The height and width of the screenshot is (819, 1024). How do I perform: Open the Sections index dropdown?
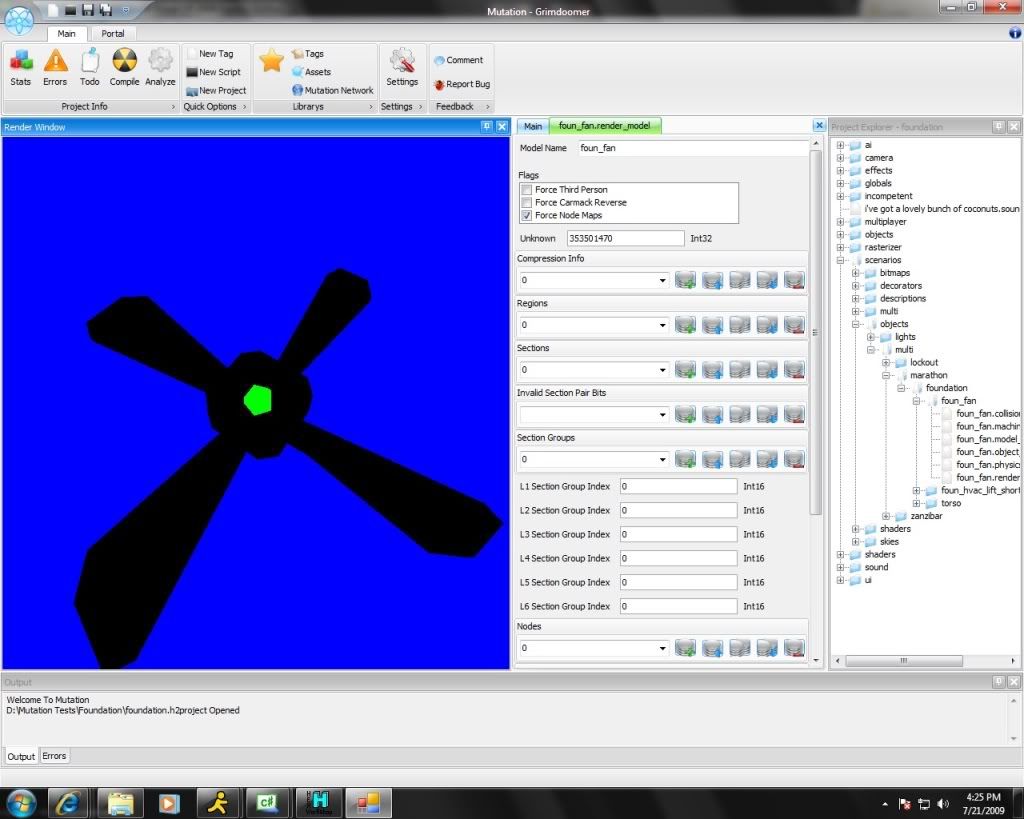[662, 370]
